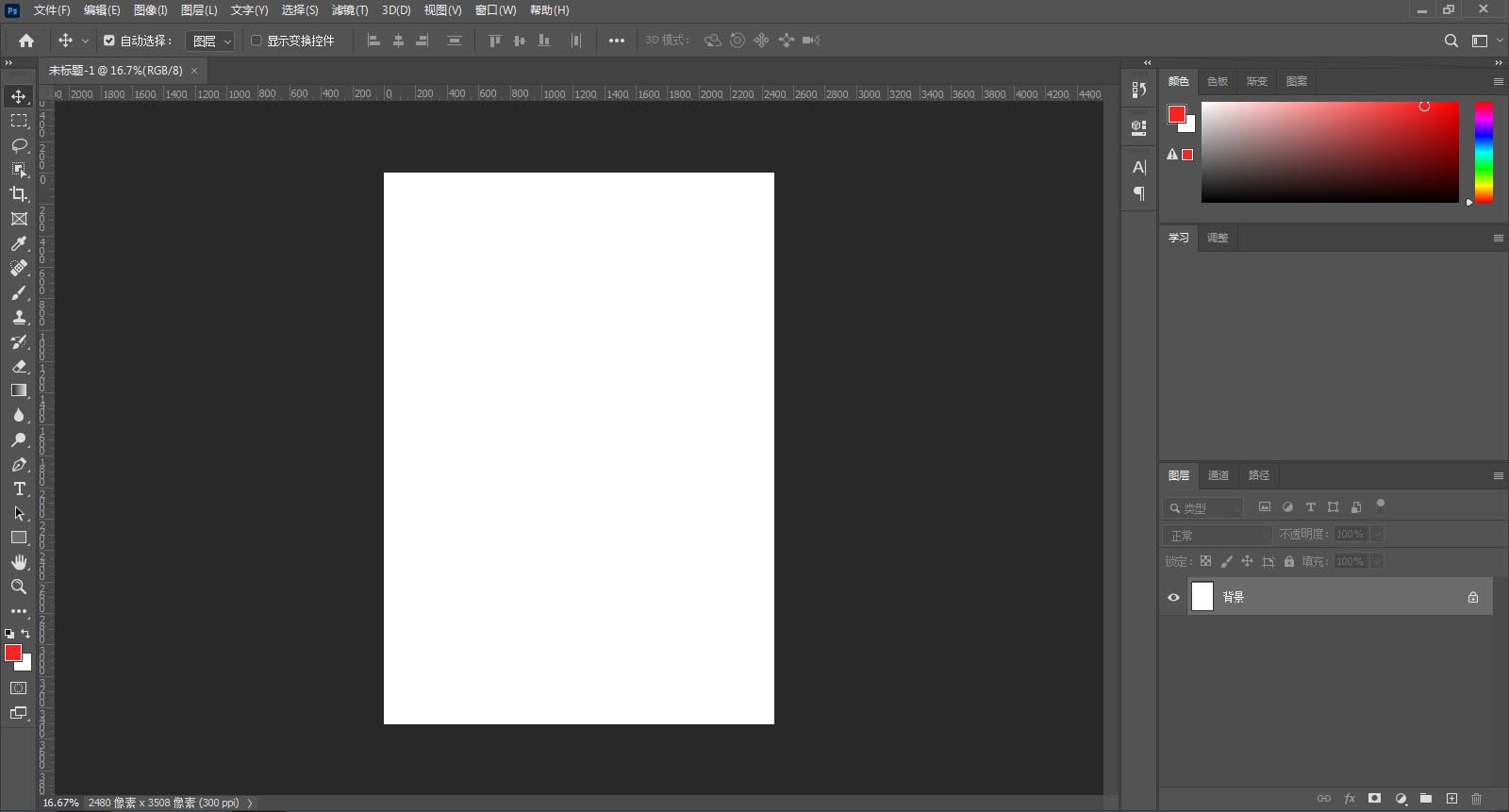The width and height of the screenshot is (1509, 812).
Task: Expand the layer filter 类型 dropdown
Action: [1204, 507]
